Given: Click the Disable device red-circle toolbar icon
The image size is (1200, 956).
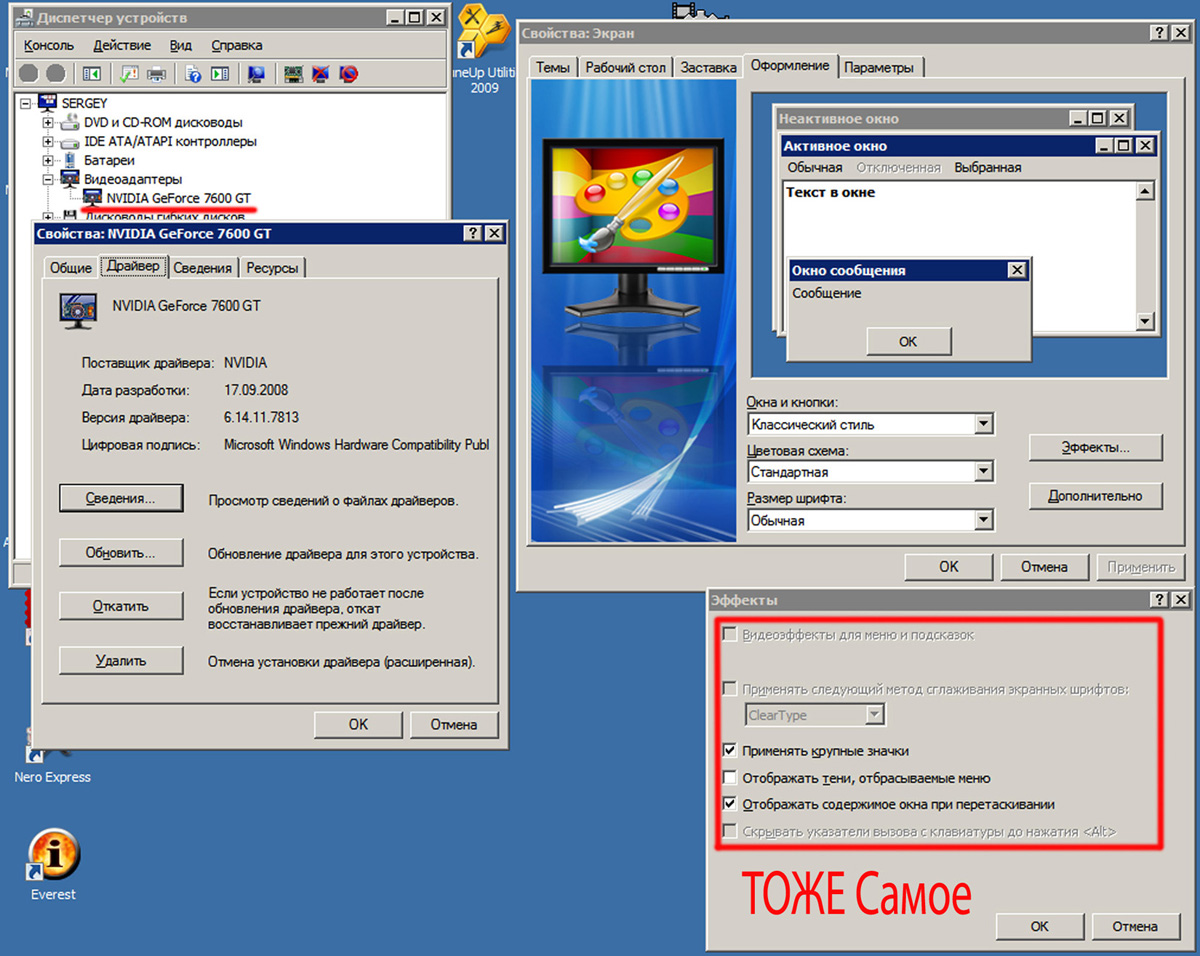Looking at the screenshot, I should tap(348, 73).
